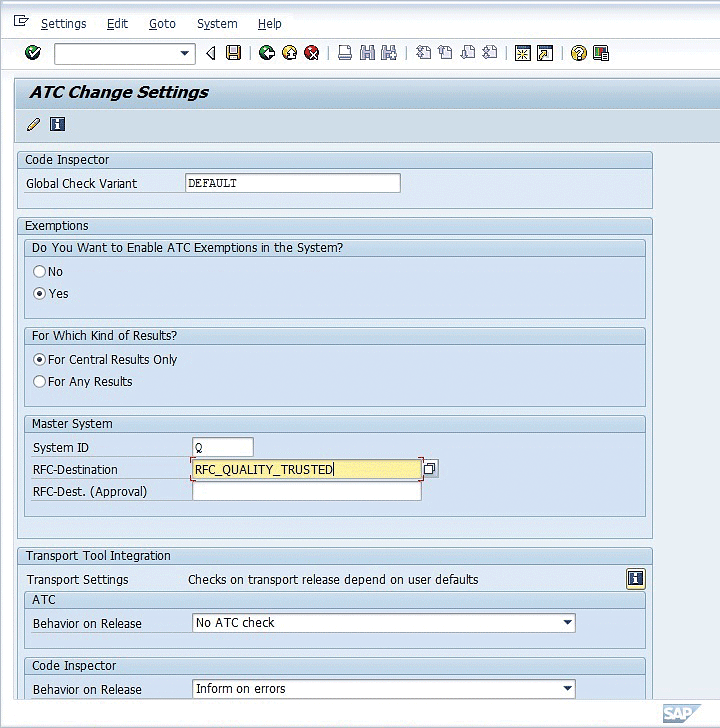Open the System menu
This screenshot has height=728, width=720.
pyautogui.click(x=217, y=23)
